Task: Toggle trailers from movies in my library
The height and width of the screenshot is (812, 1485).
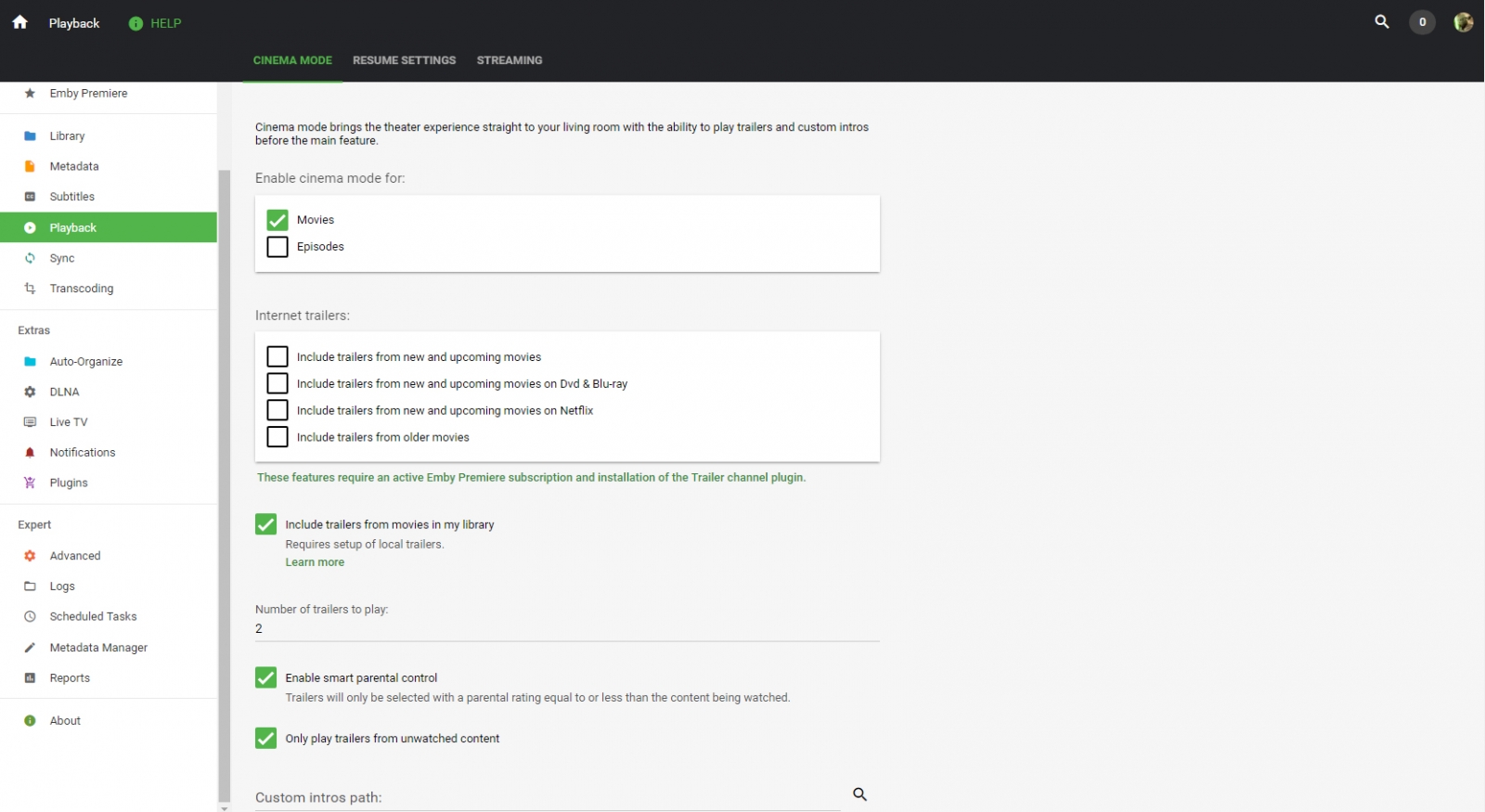Action: (x=265, y=525)
